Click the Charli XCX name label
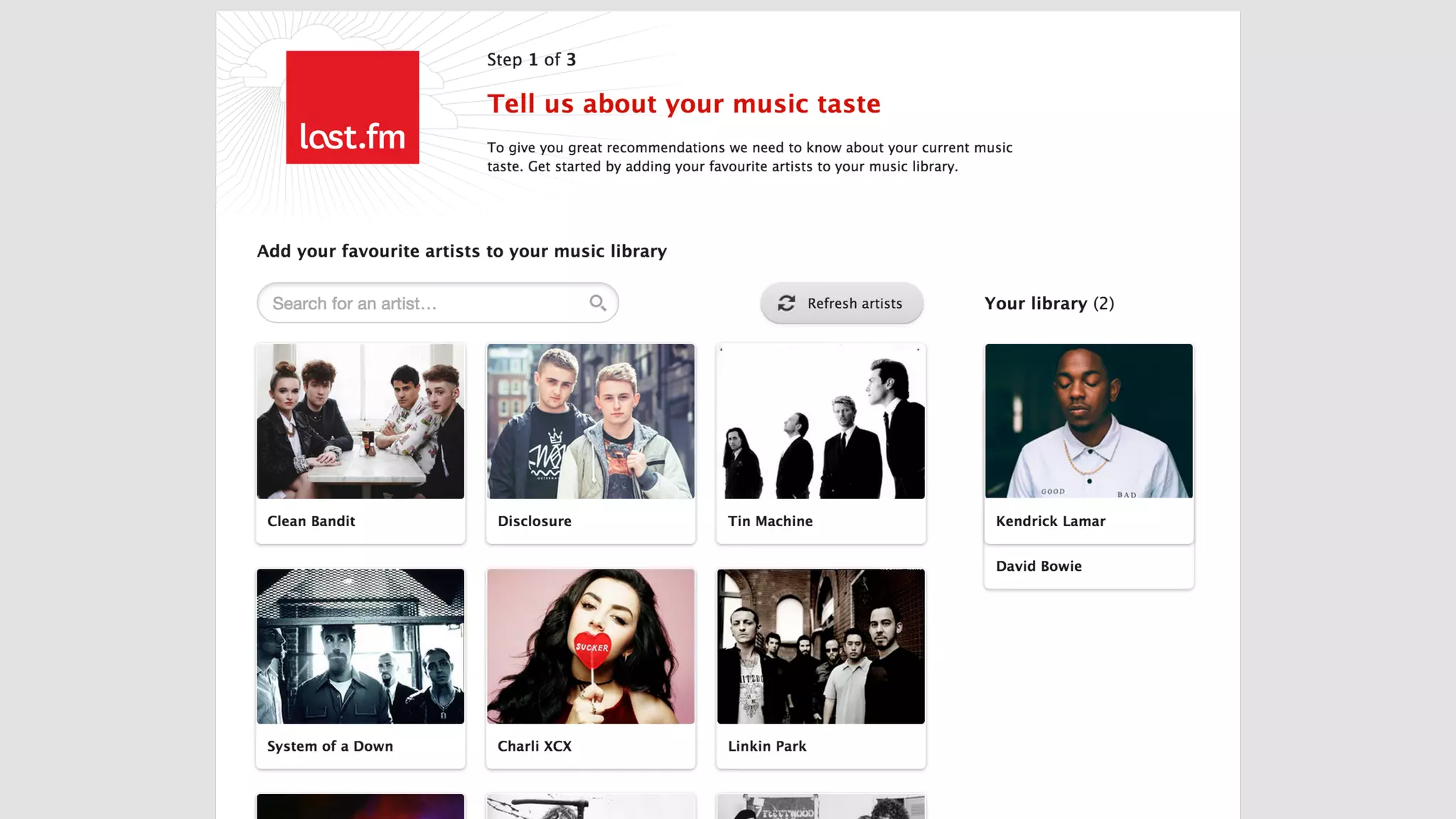The width and height of the screenshot is (1456, 819). click(x=534, y=746)
